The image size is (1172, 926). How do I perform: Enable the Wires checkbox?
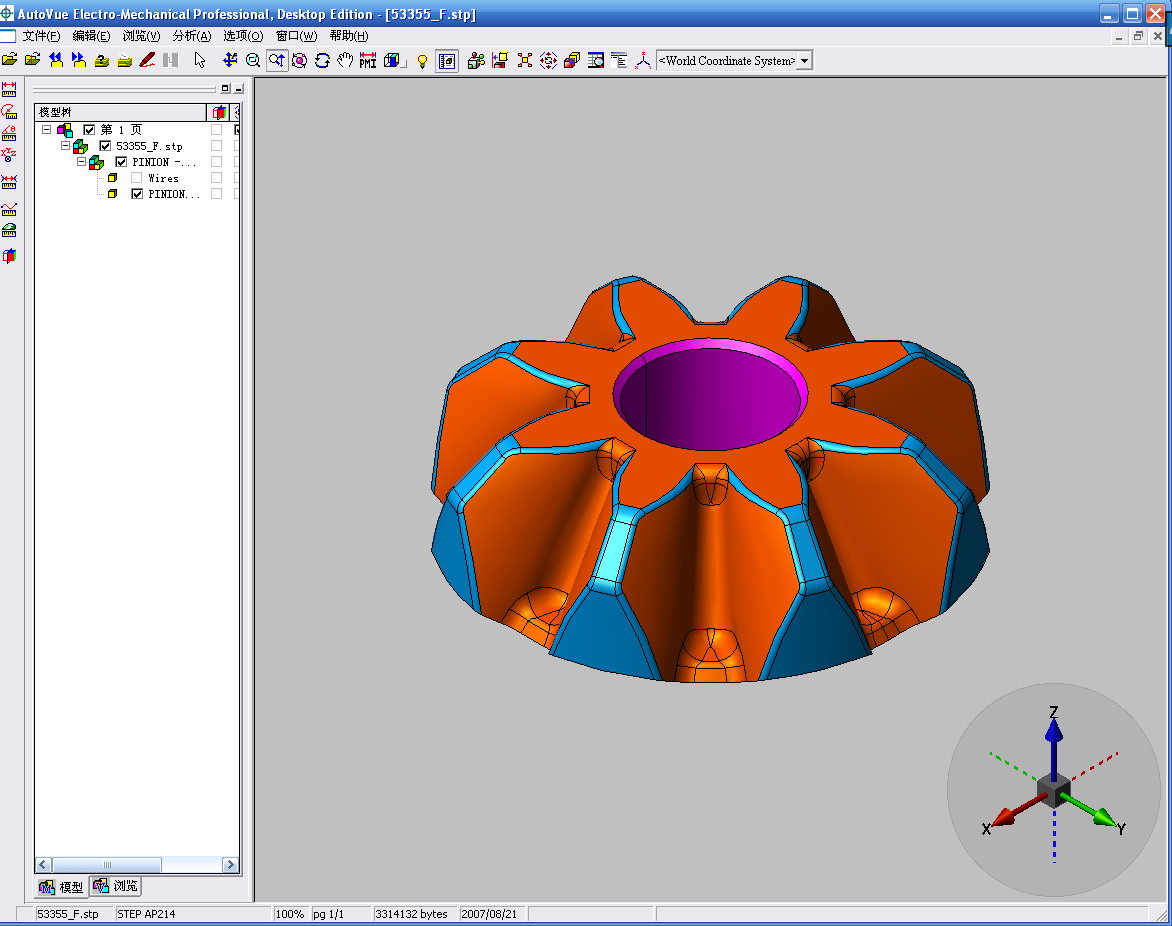point(137,178)
